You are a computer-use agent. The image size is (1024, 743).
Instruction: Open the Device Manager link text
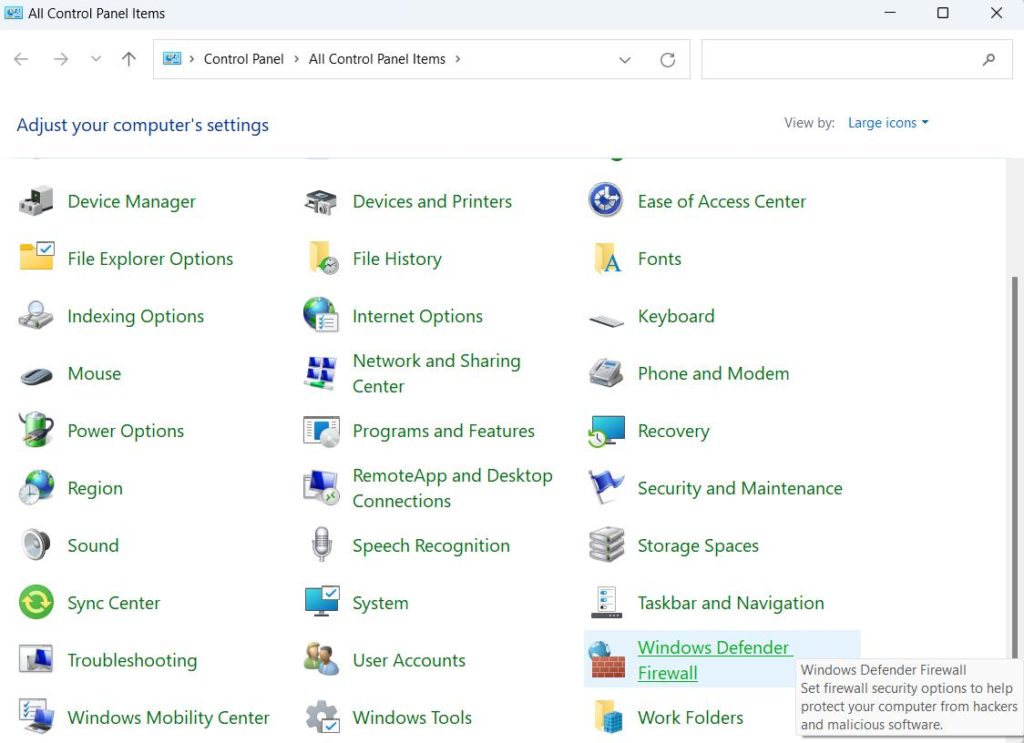click(x=131, y=201)
